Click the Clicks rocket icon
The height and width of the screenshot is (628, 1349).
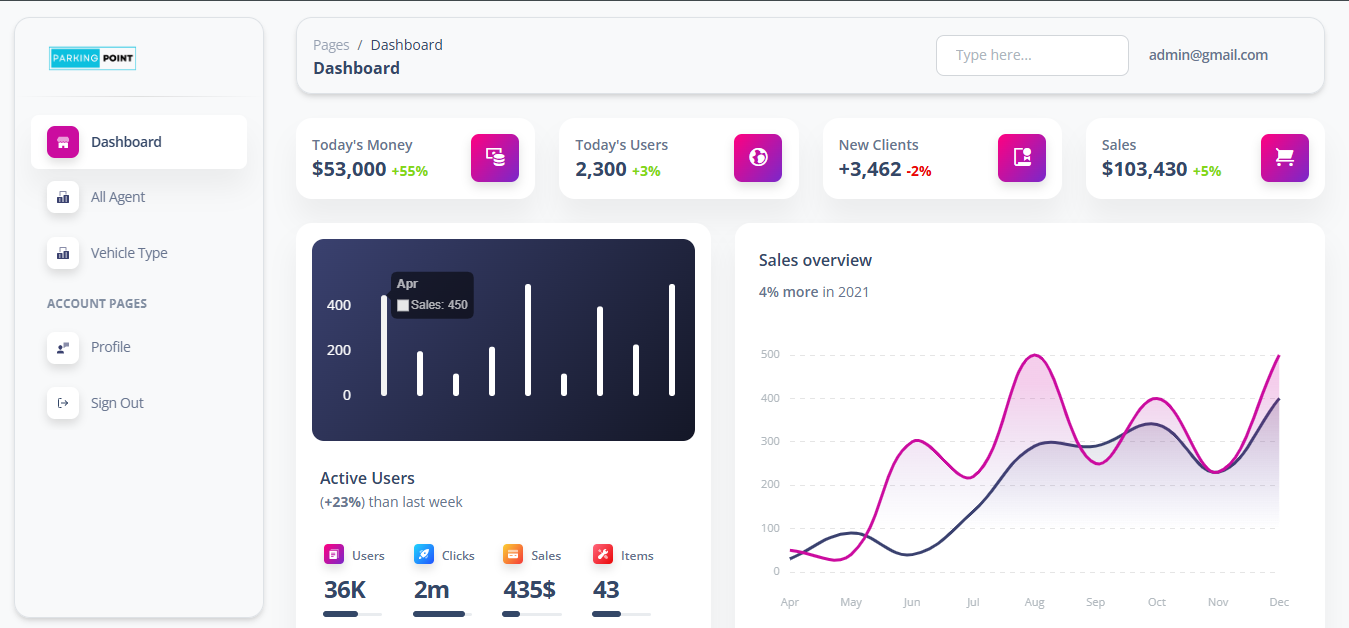pos(424,554)
